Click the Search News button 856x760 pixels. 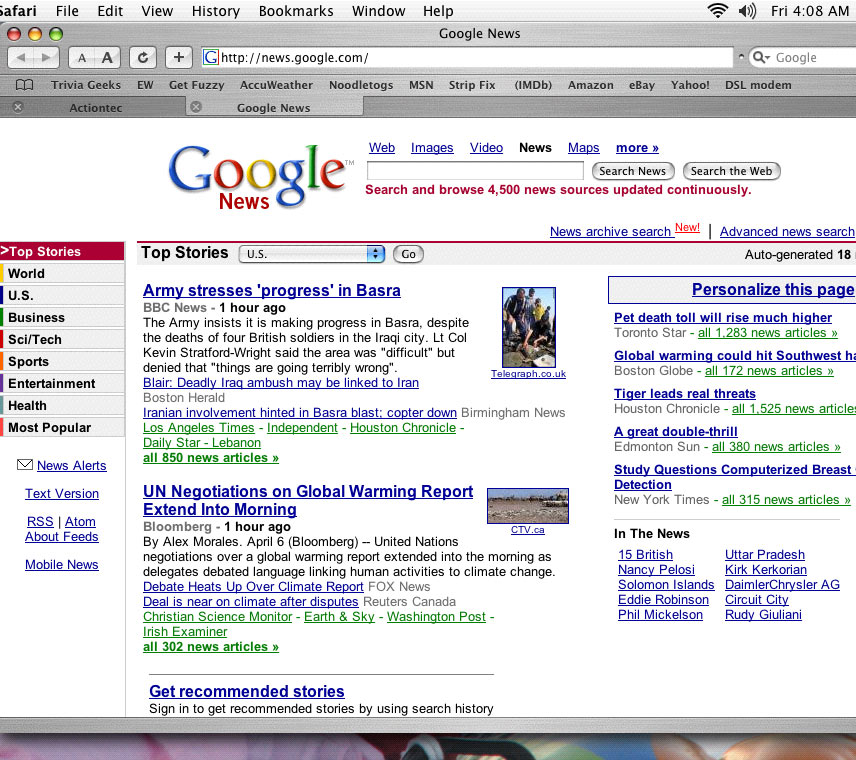pos(632,171)
